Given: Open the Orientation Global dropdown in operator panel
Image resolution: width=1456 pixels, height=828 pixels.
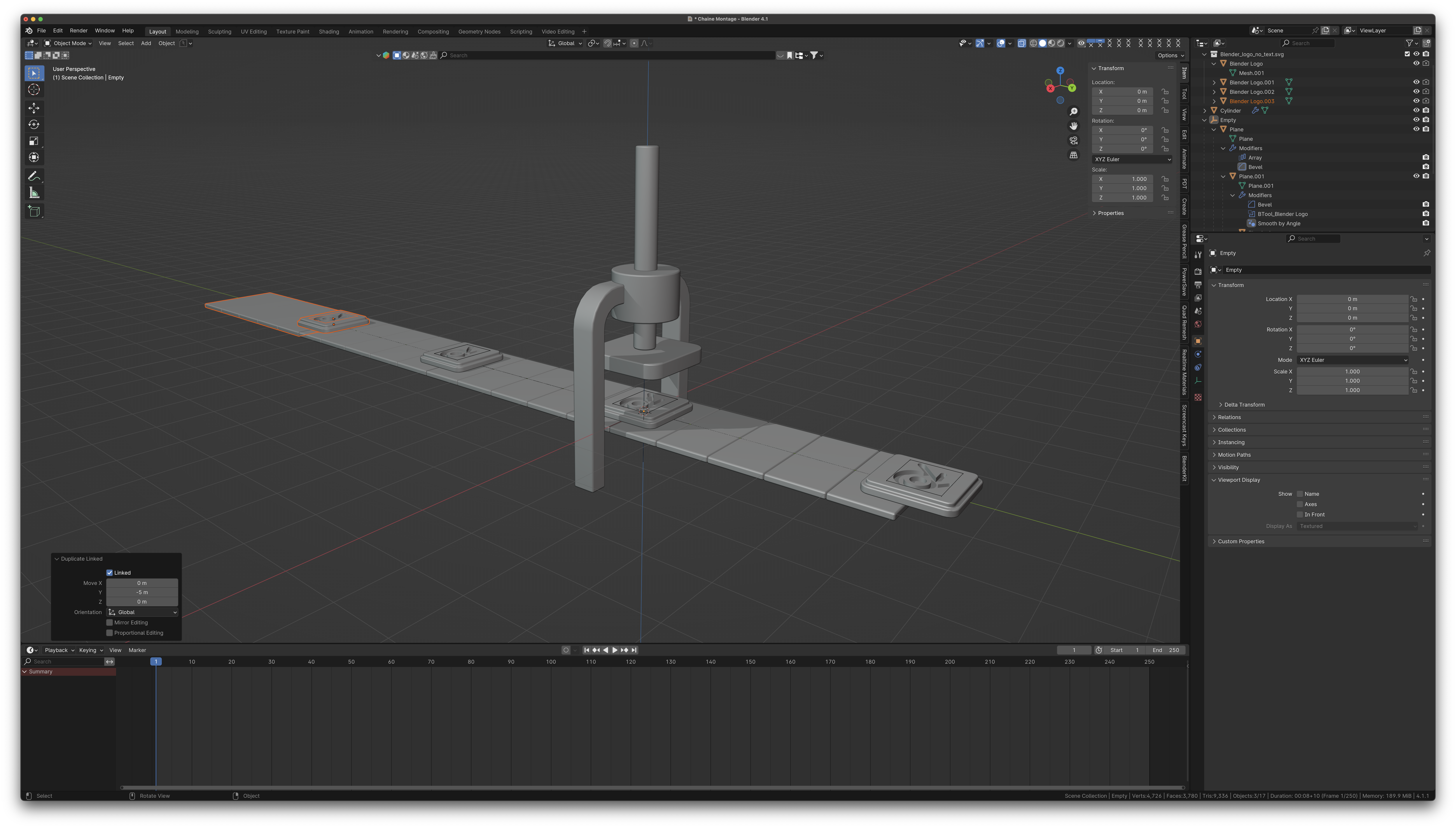Looking at the screenshot, I should pos(142,612).
